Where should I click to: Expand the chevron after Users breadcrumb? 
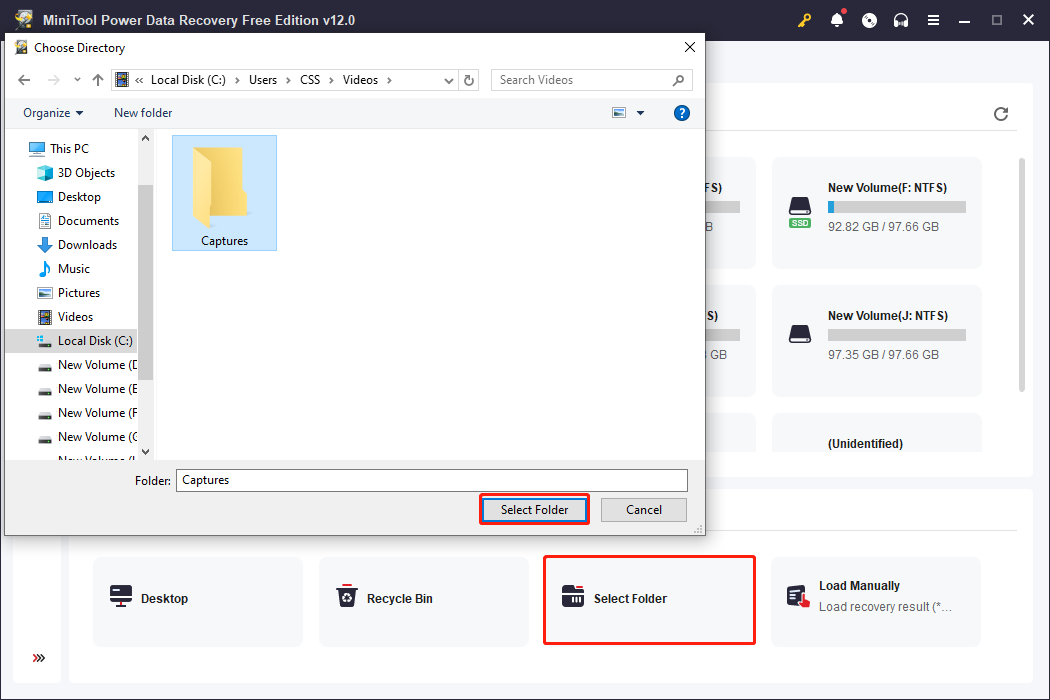288,80
